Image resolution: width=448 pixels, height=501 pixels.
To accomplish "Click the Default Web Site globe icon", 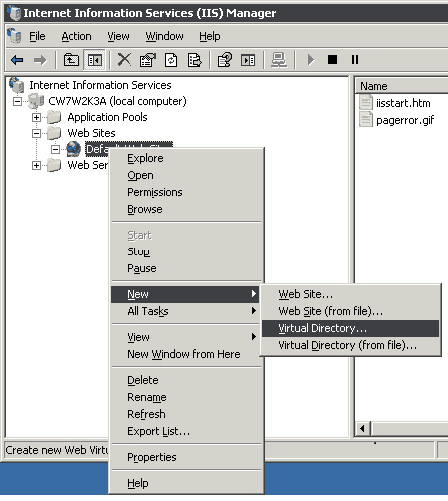I will tap(73, 149).
